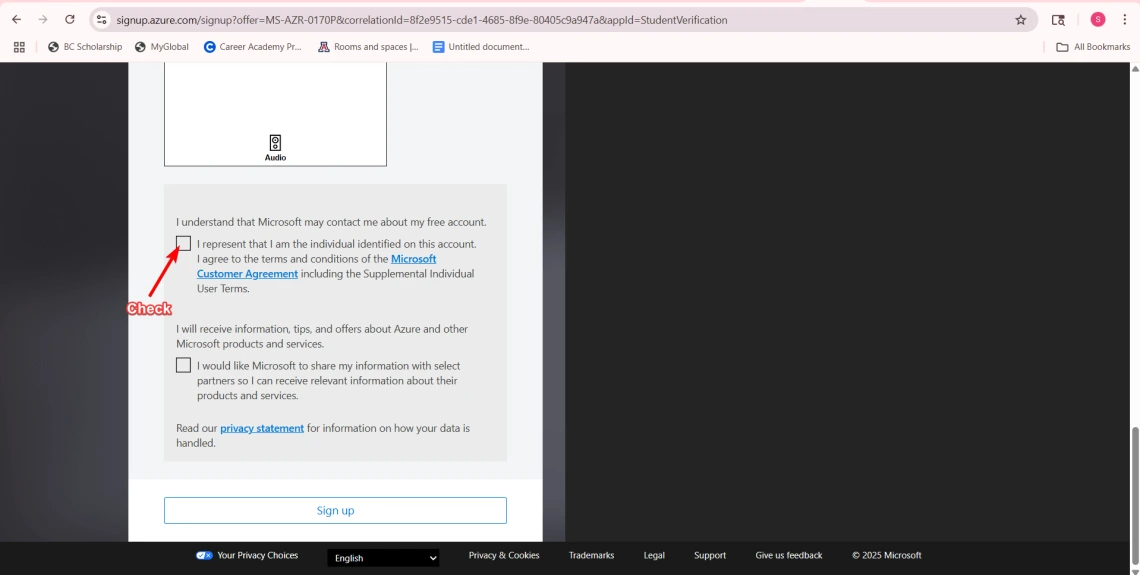Viewport: 1140px width, 575px height.
Task: Toggle Your Privacy Choices icon
Action: [x=204, y=555]
